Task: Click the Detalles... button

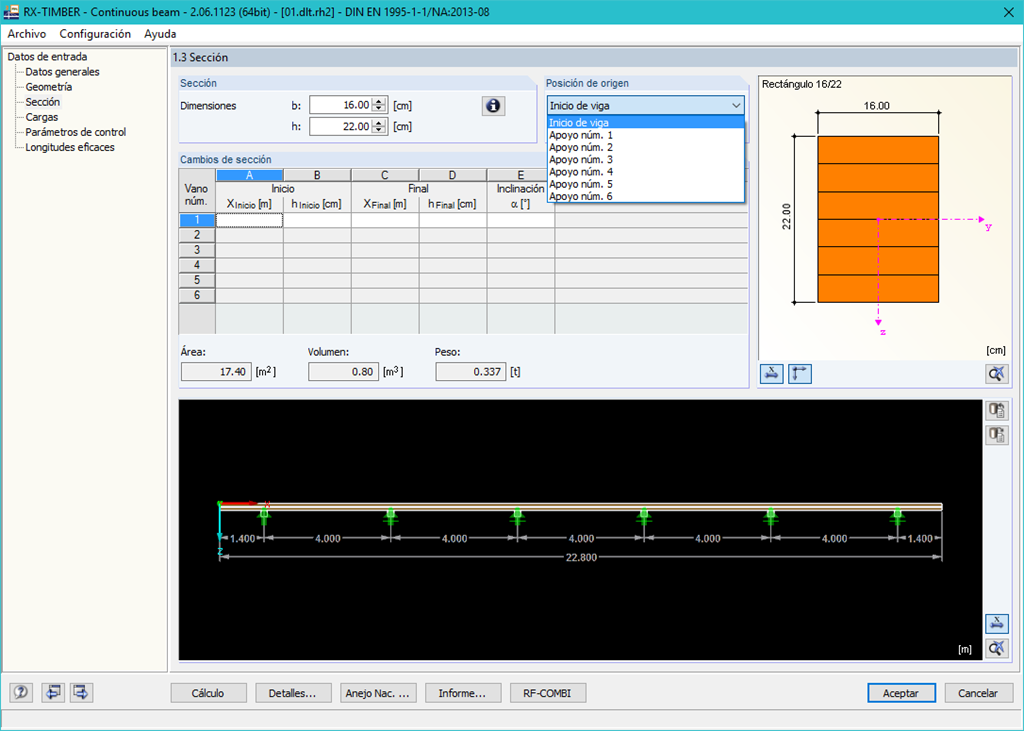Action: click(293, 693)
